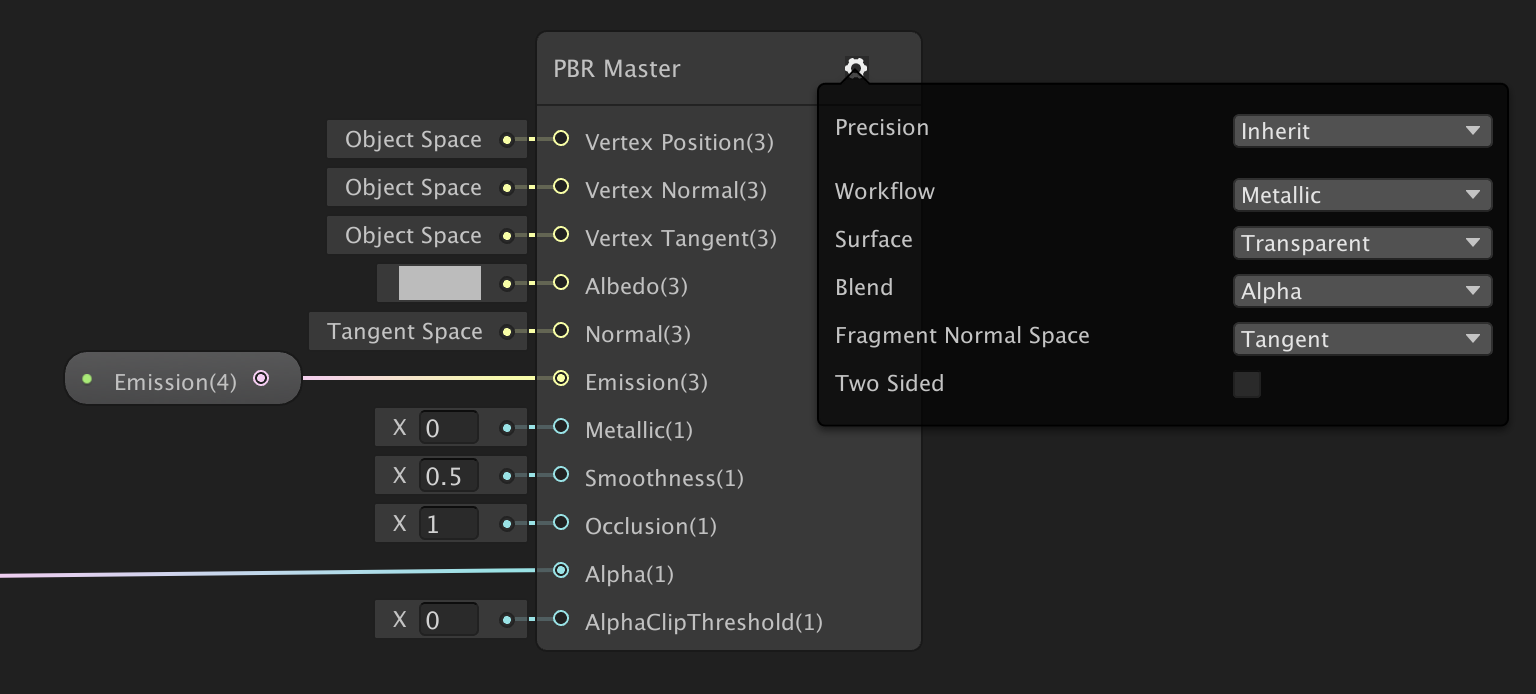Click the Smoothness X value field

click(448, 477)
